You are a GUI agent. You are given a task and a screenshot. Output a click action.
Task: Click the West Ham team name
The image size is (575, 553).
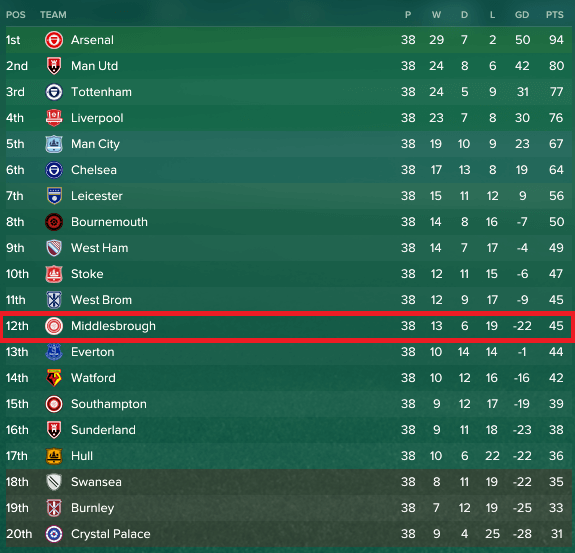pyautogui.click(x=100, y=248)
